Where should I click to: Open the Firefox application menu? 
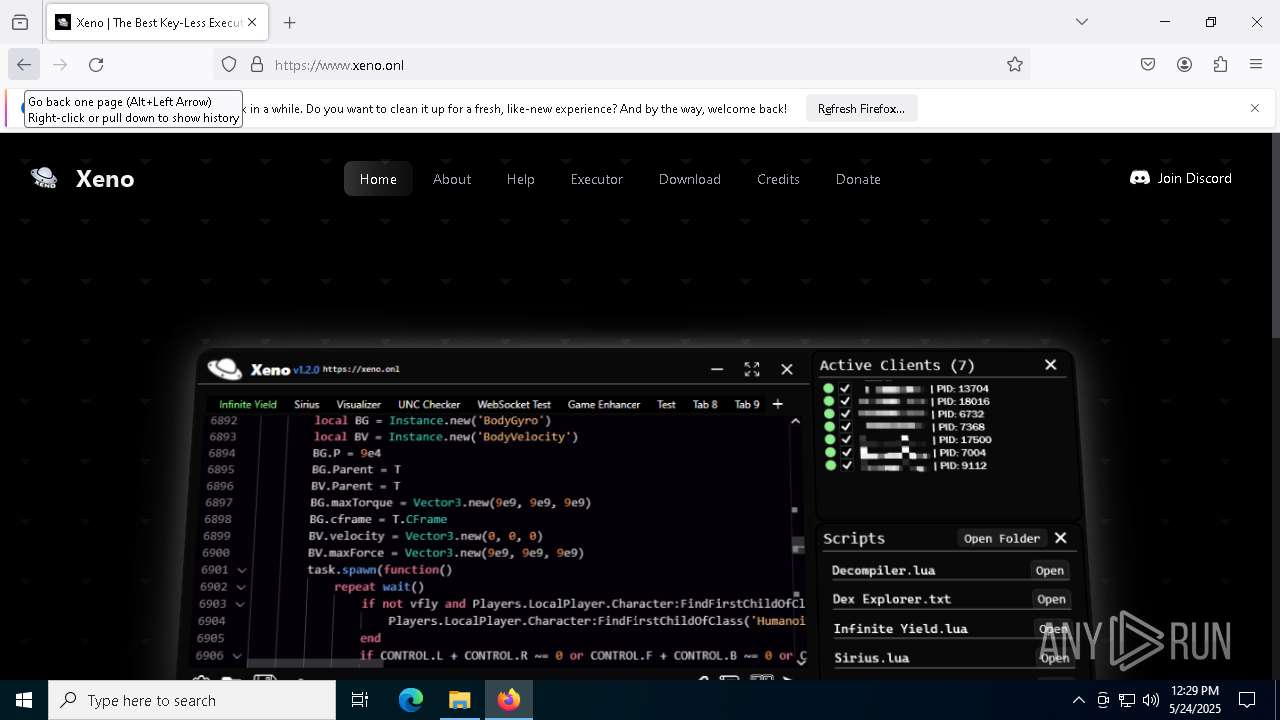pyautogui.click(x=1256, y=65)
